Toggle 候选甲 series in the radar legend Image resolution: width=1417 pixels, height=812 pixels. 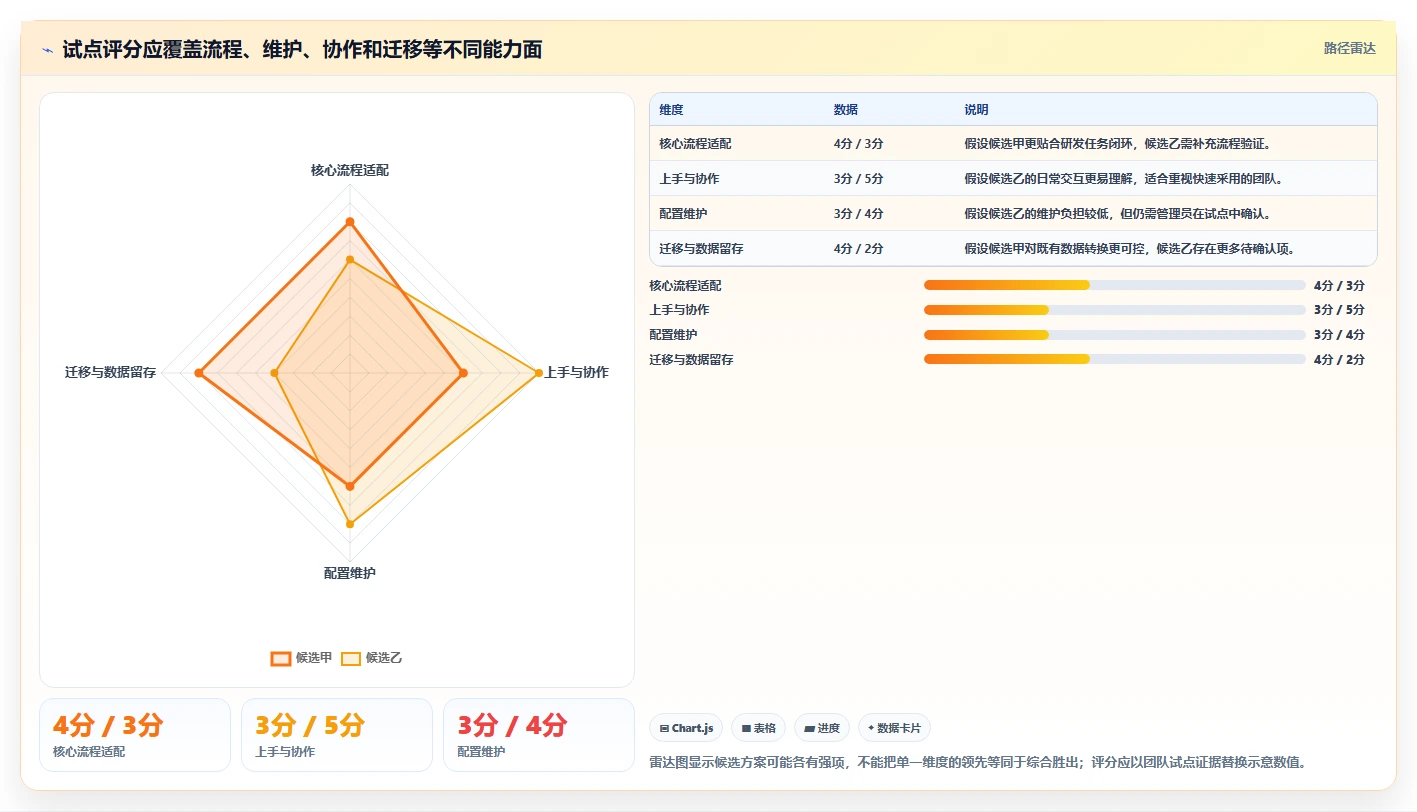click(x=302, y=658)
